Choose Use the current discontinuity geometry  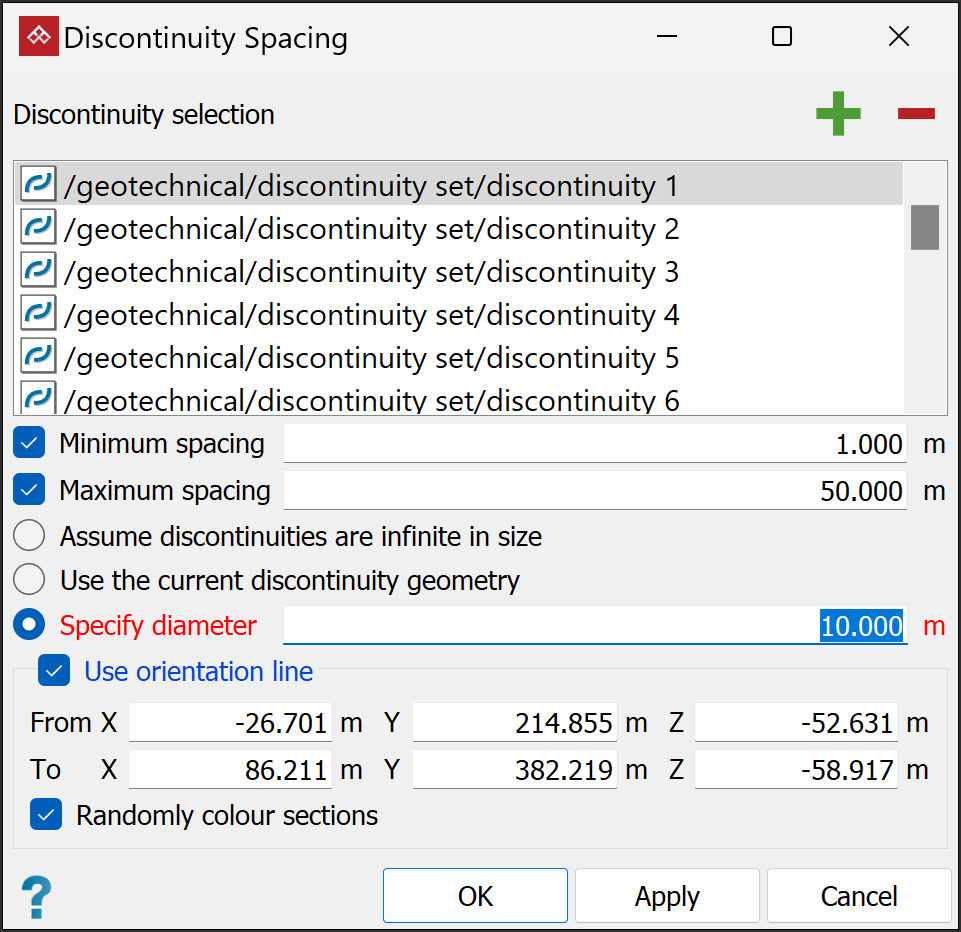[29, 580]
